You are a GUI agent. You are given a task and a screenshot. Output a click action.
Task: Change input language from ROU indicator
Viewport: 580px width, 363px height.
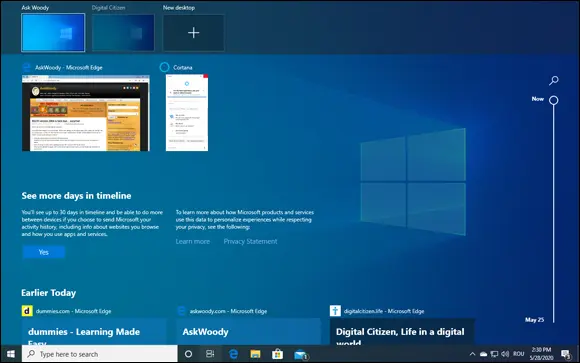point(519,354)
